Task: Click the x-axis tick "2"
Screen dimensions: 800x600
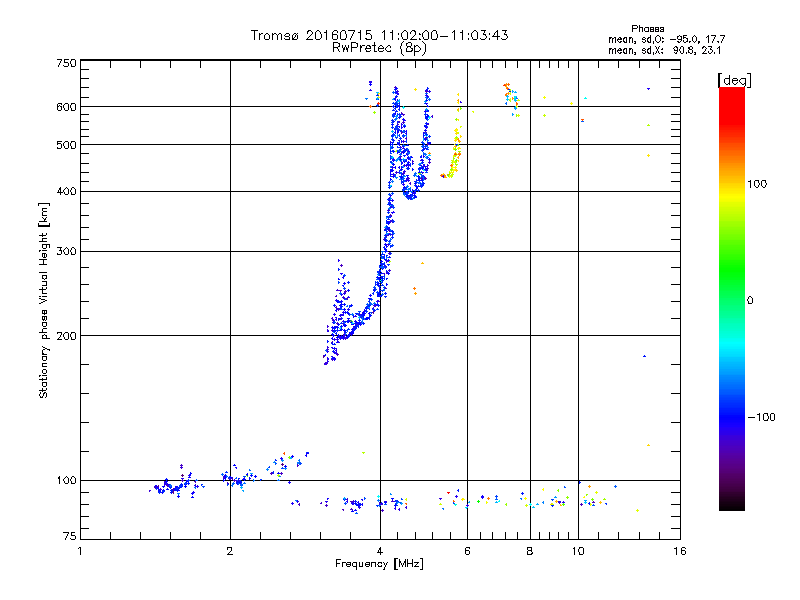Action: (x=230, y=551)
